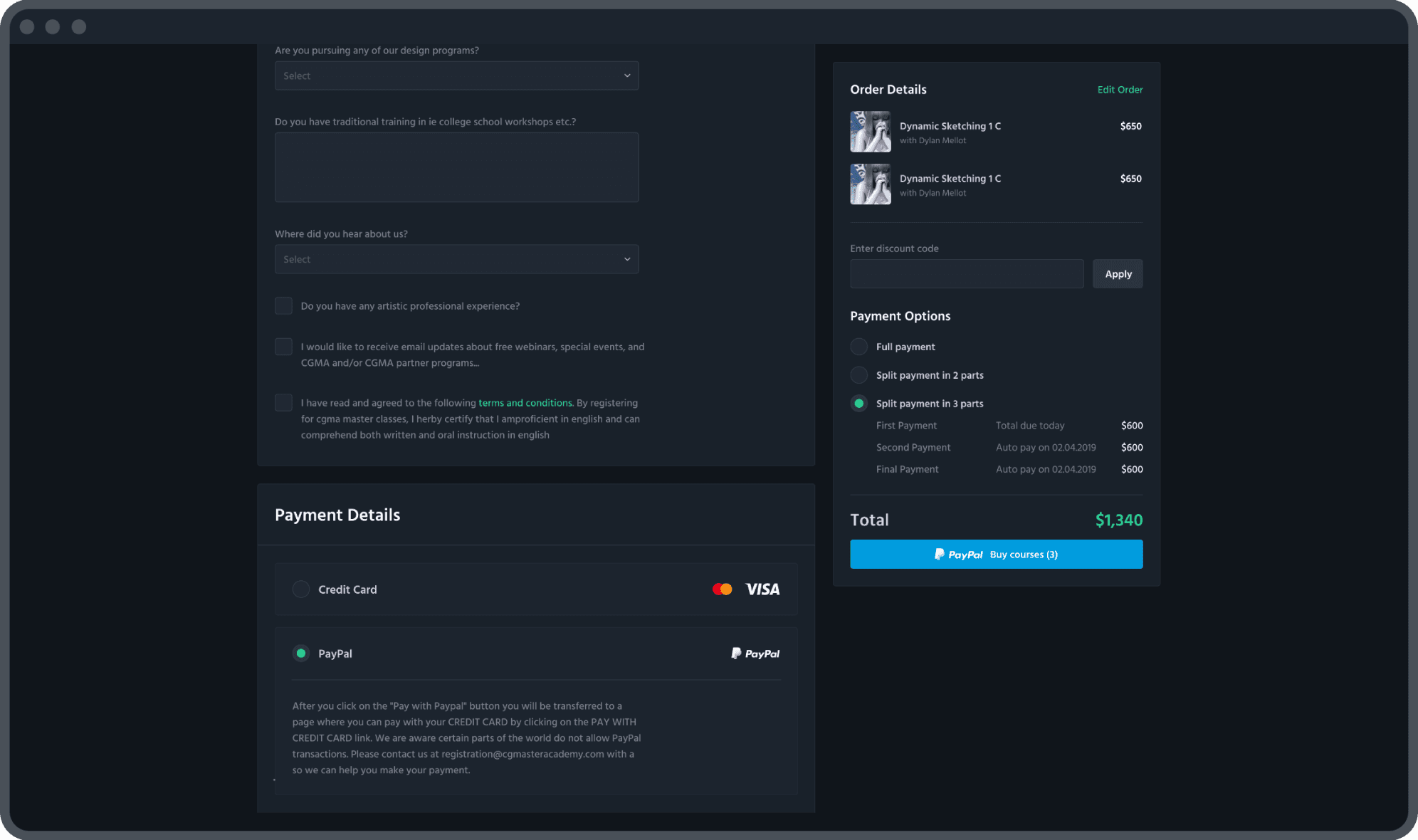Image resolution: width=1418 pixels, height=840 pixels.
Task: Open the terms and conditions link
Action: pos(525,403)
